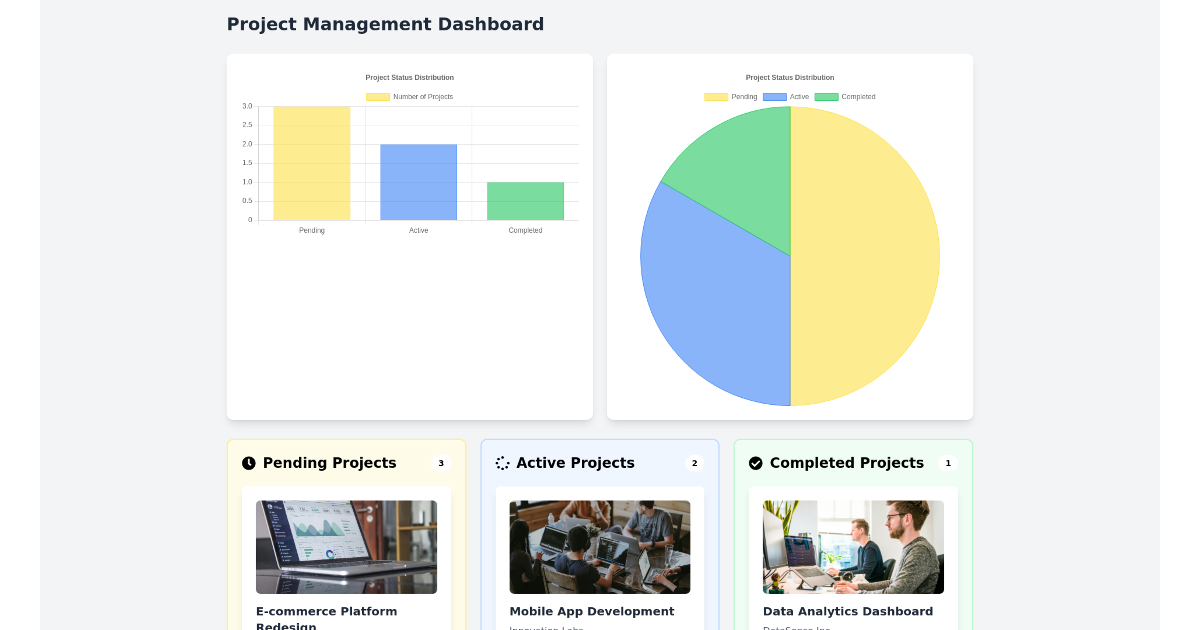
Task: Click the Data Analytics Dashboard thumbnail
Action: point(852,547)
